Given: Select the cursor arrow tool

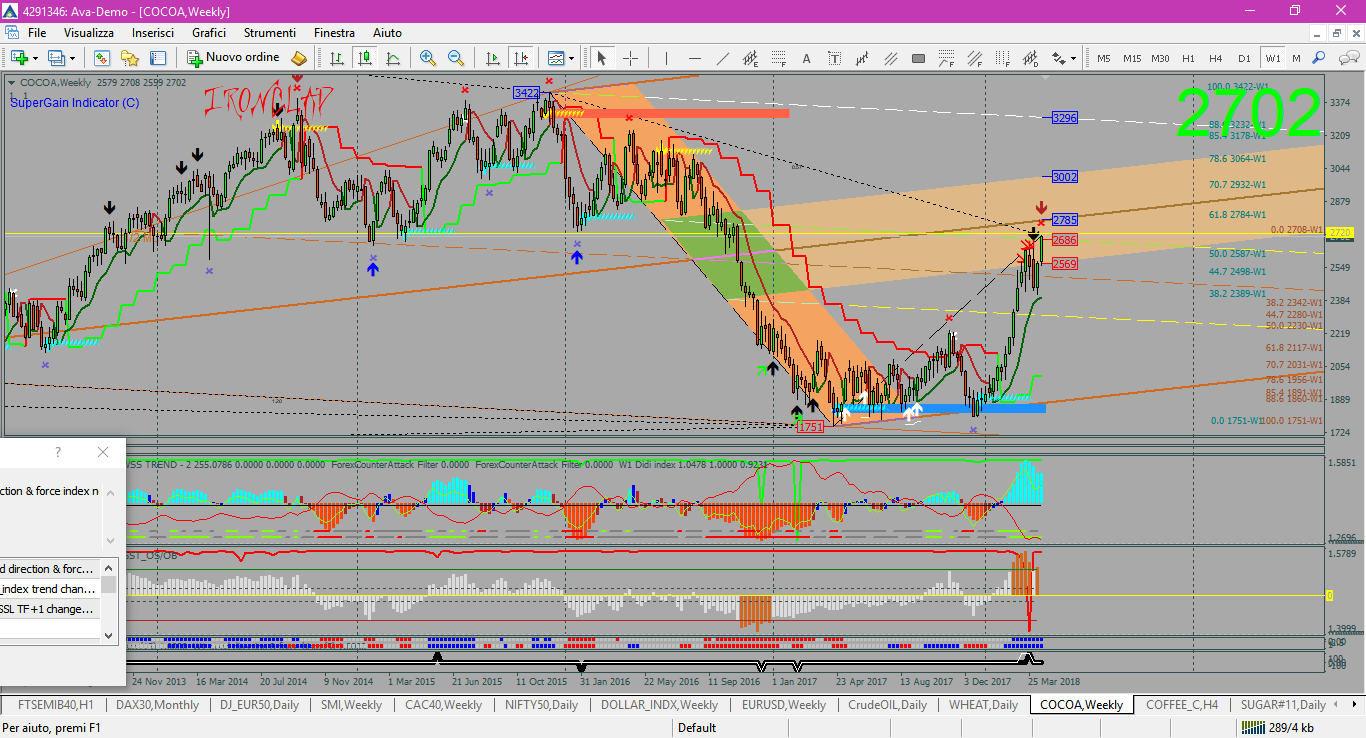Looking at the screenshot, I should [x=602, y=58].
